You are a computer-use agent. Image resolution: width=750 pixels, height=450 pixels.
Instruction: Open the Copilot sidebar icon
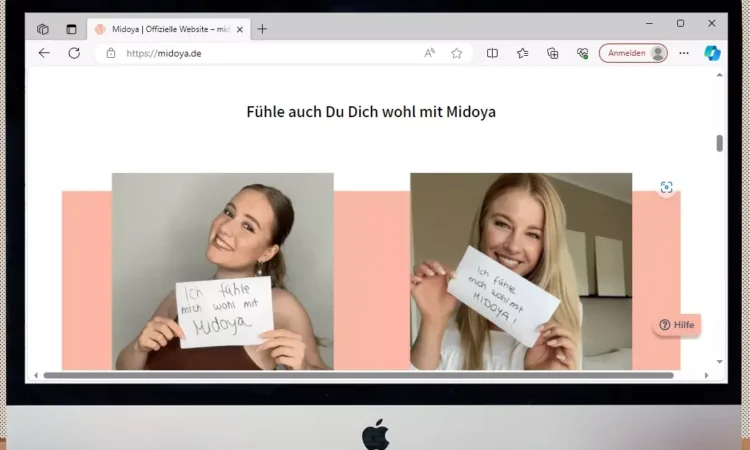coord(712,53)
